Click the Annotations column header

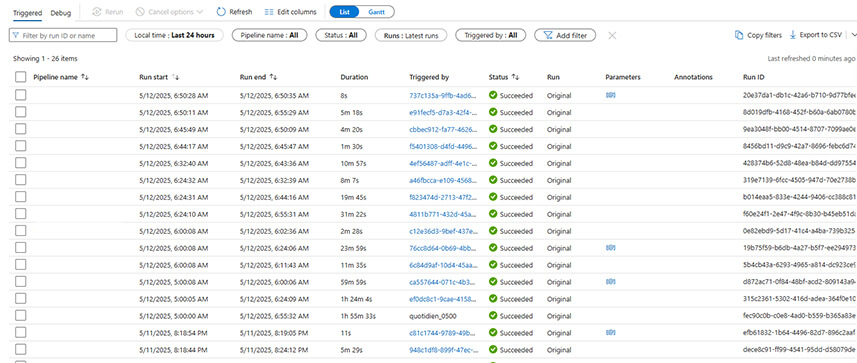(x=694, y=78)
